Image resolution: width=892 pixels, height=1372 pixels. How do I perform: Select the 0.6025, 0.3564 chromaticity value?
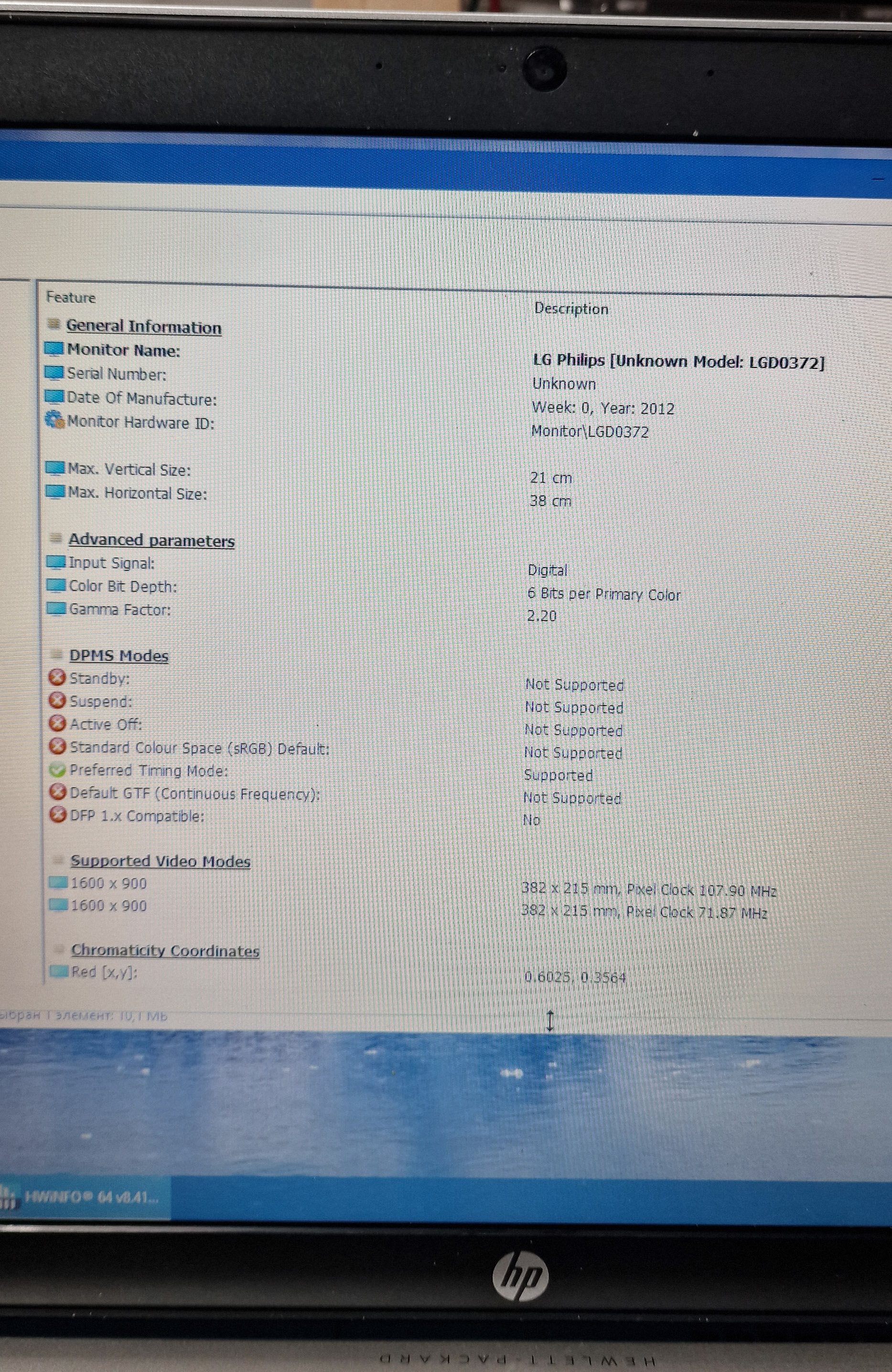575,977
